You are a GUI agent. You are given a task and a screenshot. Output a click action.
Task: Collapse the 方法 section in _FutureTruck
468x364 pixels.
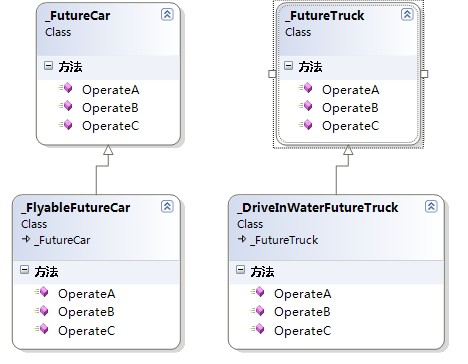coord(288,66)
